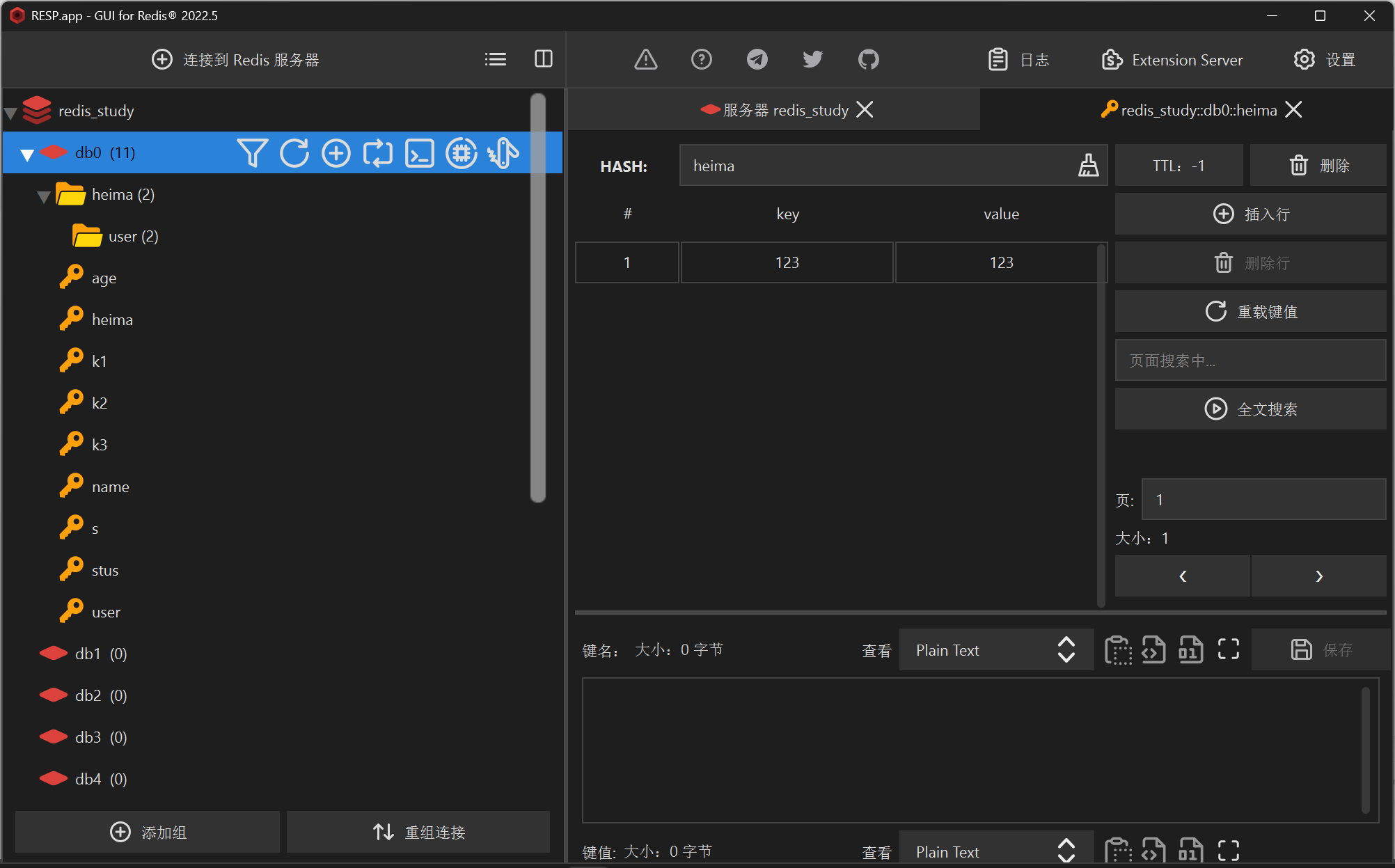1395x868 pixels.
Task: Open the 日志 log viewer
Action: point(1018,60)
